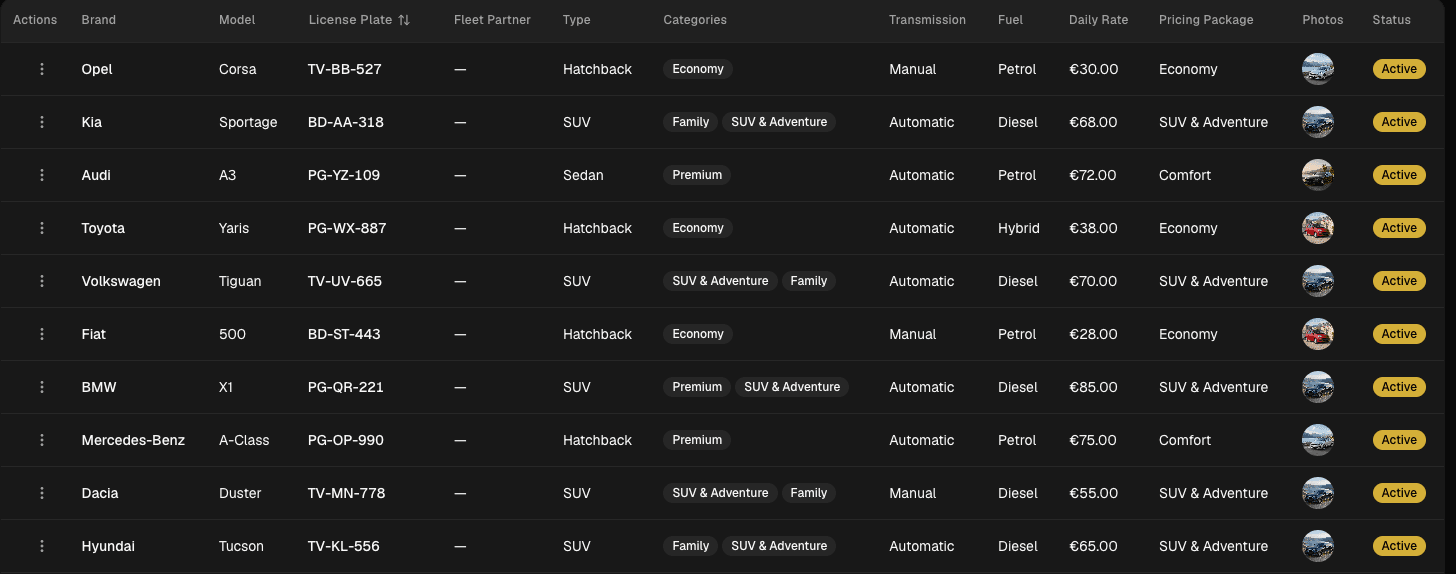Click the €85.00 daily rate cell
Image resolution: width=1456 pixels, height=574 pixels.
click(1093, 387)
